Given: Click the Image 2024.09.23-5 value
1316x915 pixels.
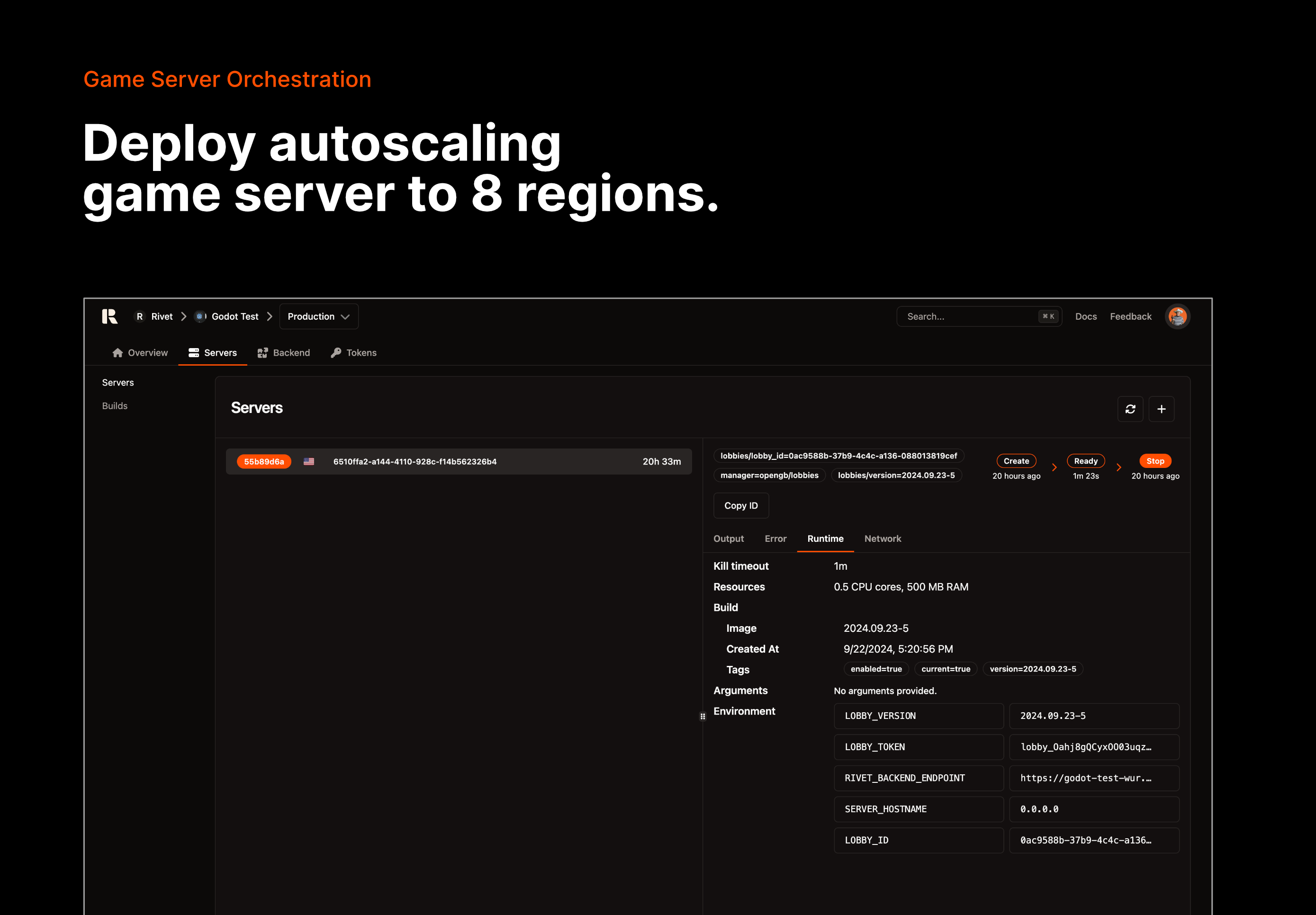Looking at the screenshot, I should pos(875,628).
